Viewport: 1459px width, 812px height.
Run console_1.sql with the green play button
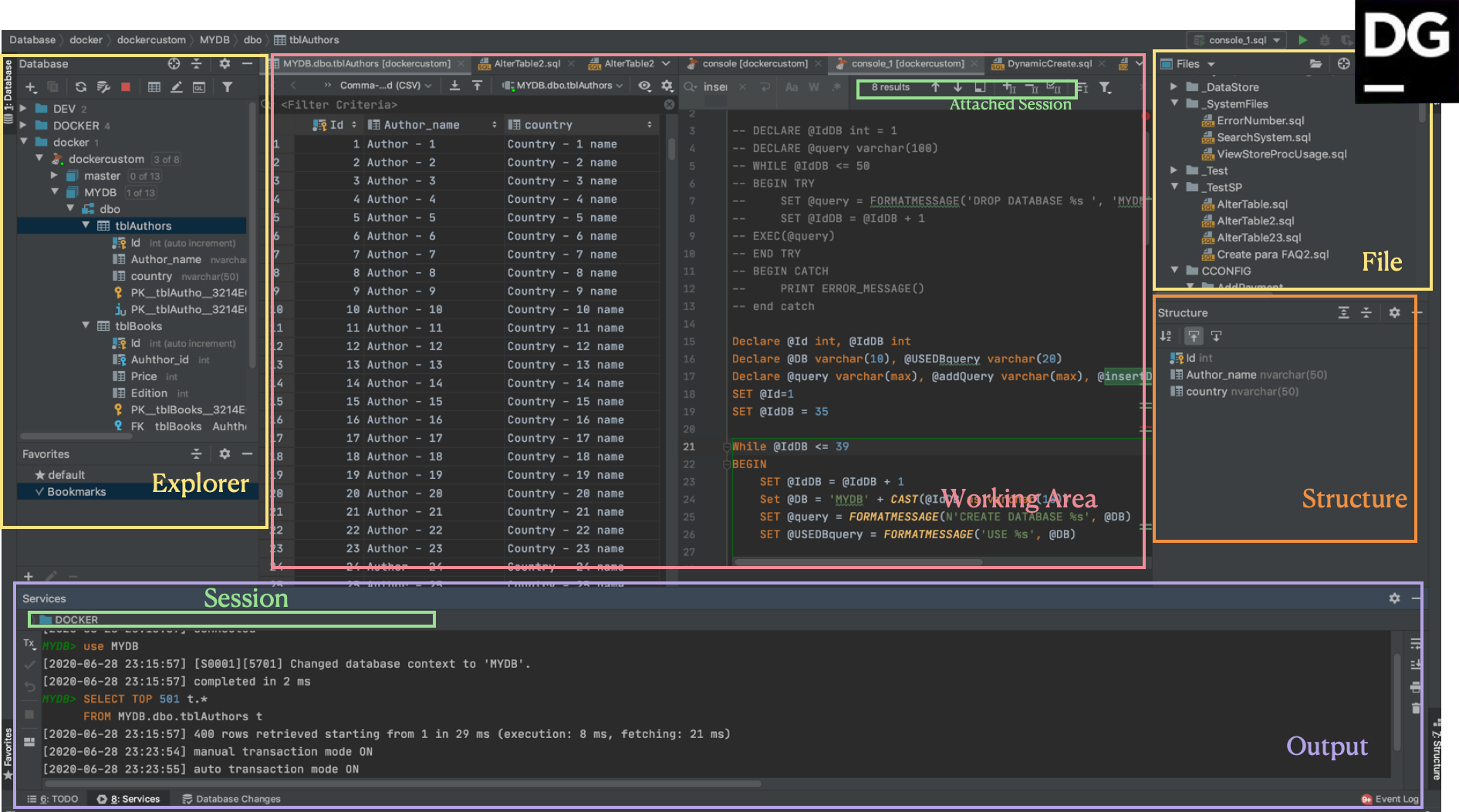pos(1302,40)
